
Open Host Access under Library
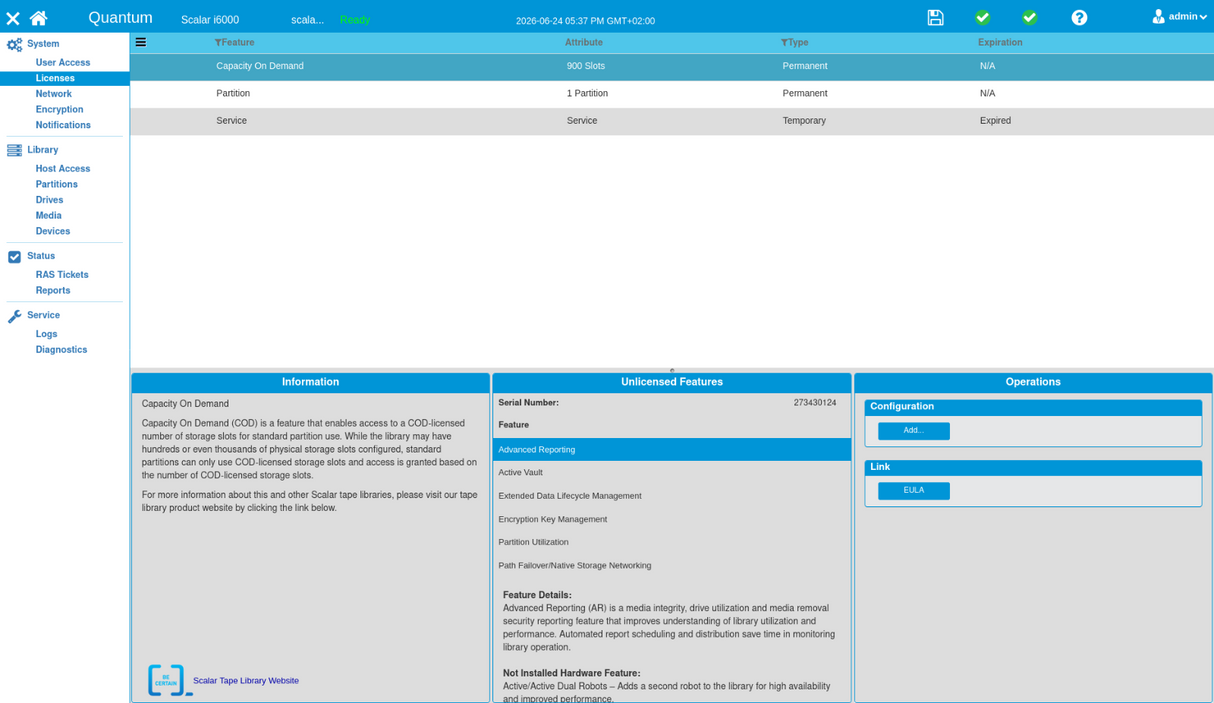coord(63,169)
